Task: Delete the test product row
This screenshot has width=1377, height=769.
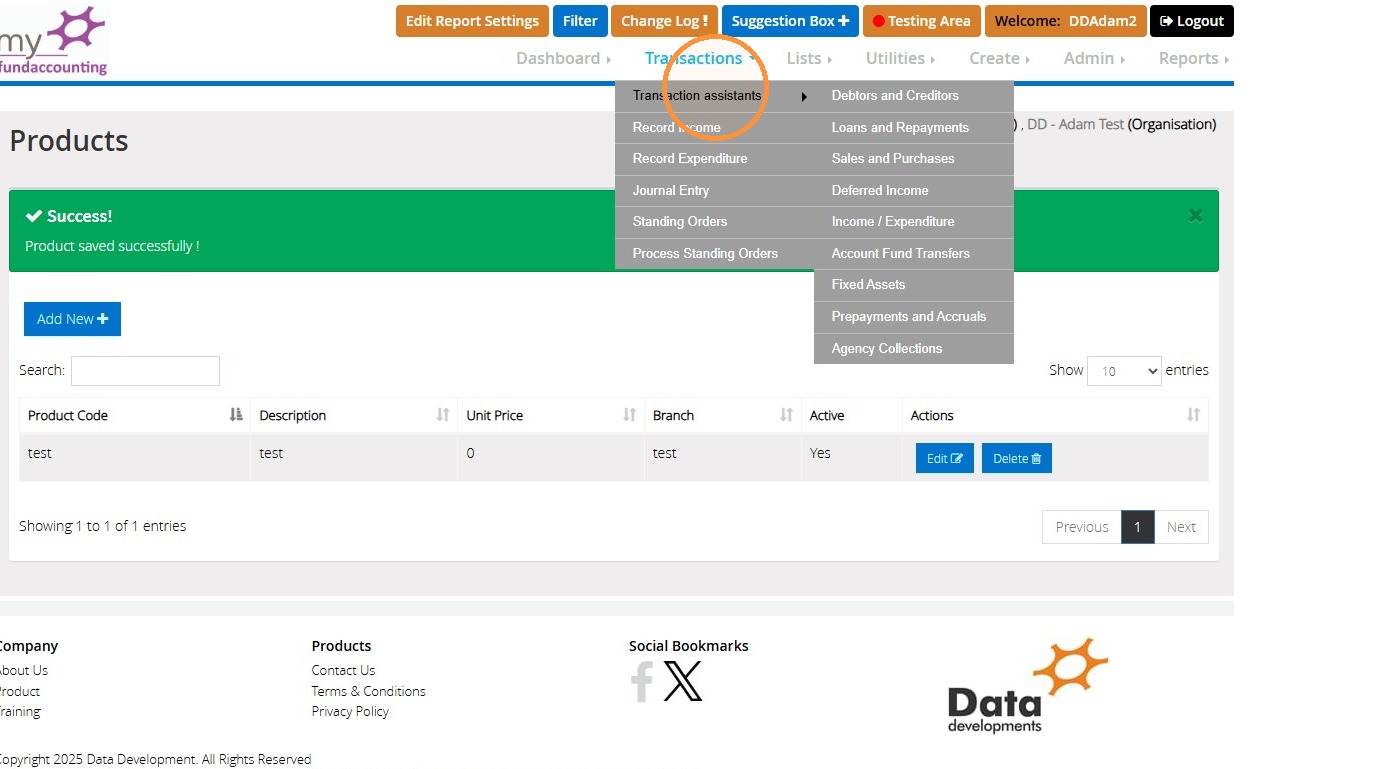Action: pyautogui.click(x=1017, y=458)
